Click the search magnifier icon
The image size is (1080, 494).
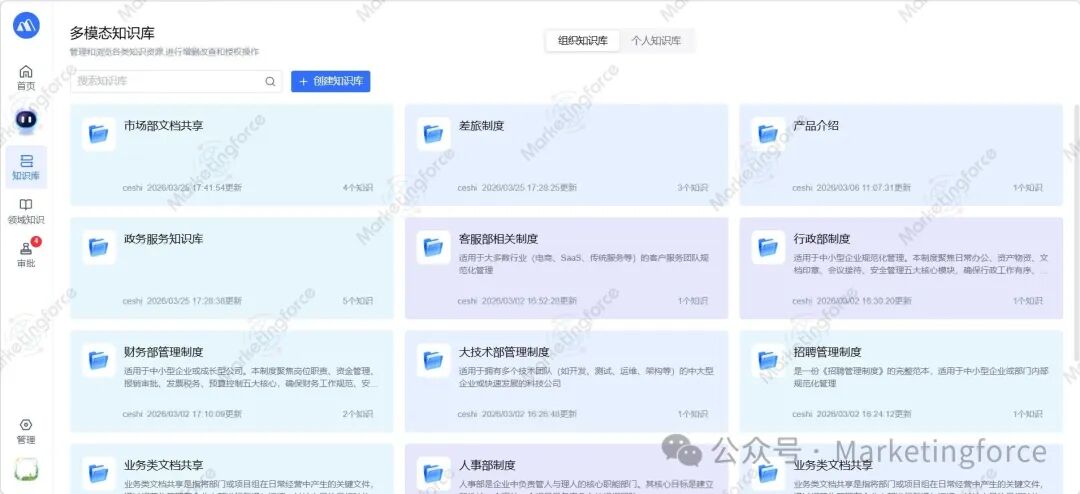[270, 81]
